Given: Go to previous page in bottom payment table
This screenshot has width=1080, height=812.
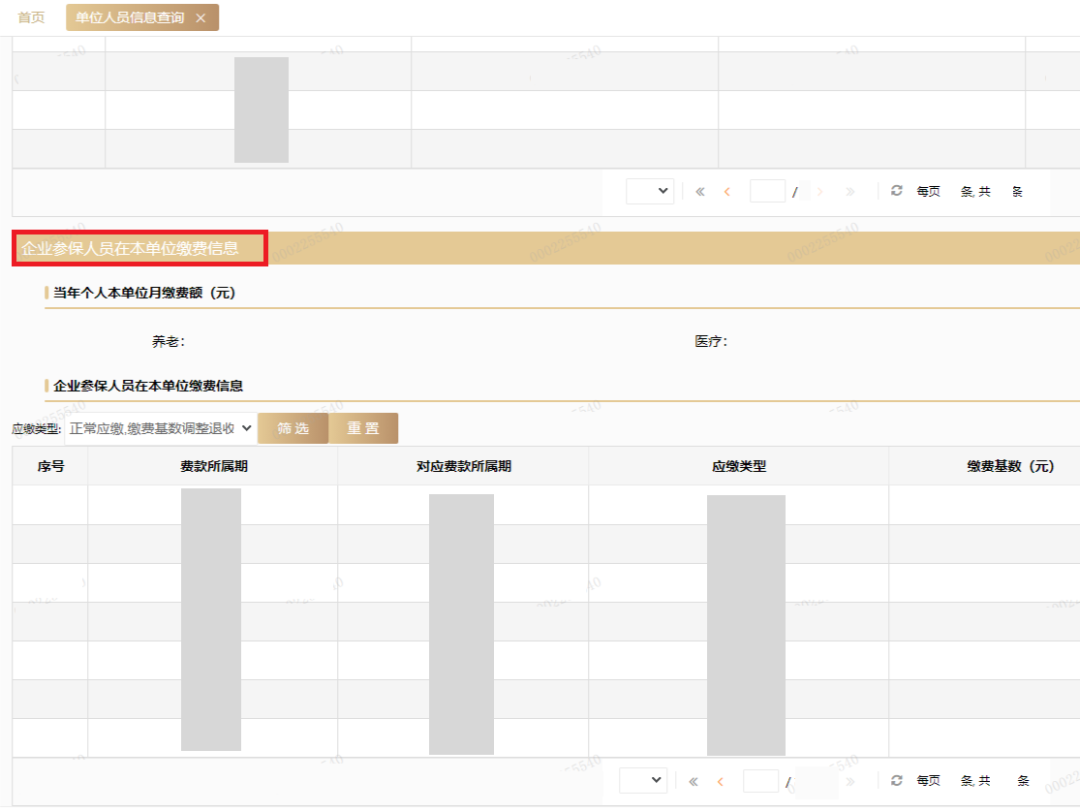Looking at the screenshot, I should click(x=720, y=781).
